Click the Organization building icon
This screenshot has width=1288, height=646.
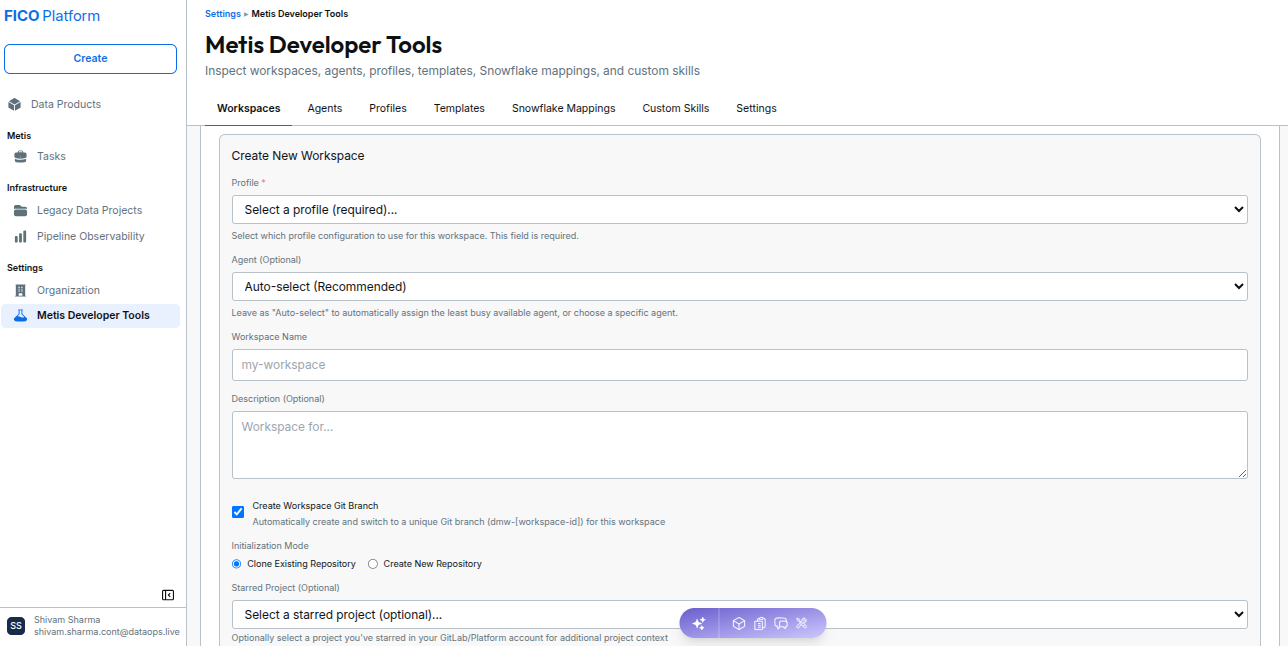click(20, 290)
